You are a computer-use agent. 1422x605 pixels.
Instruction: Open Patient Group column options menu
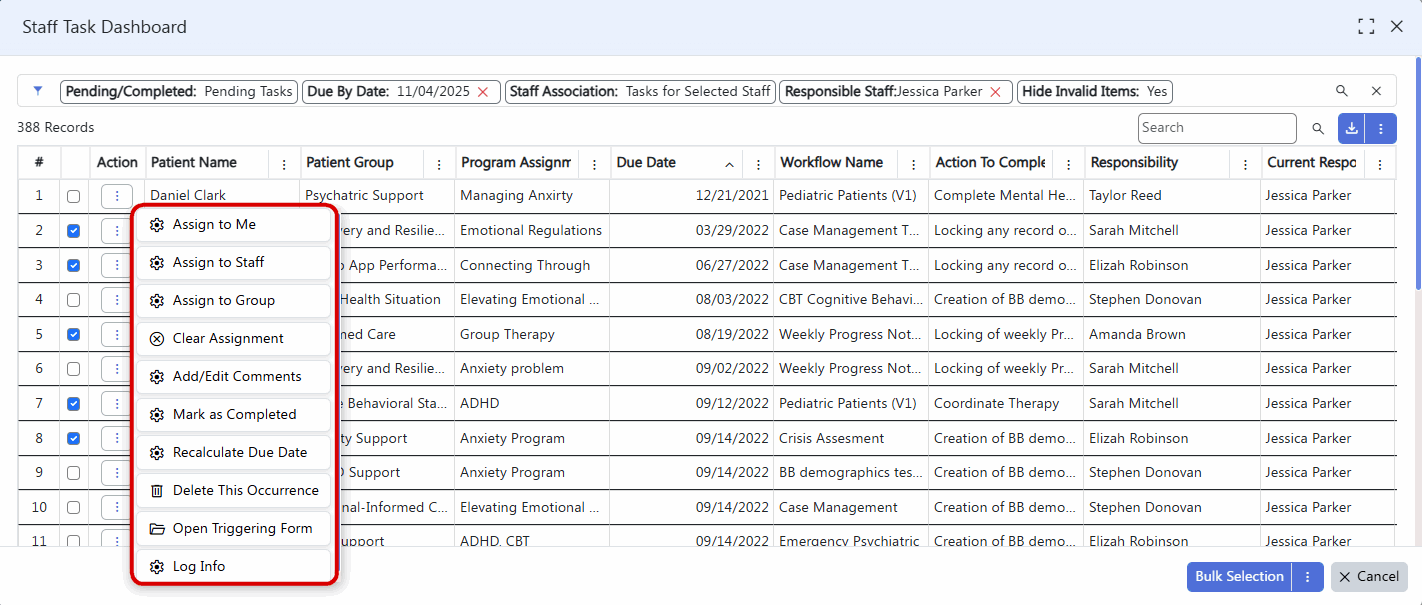pos(439,164)
